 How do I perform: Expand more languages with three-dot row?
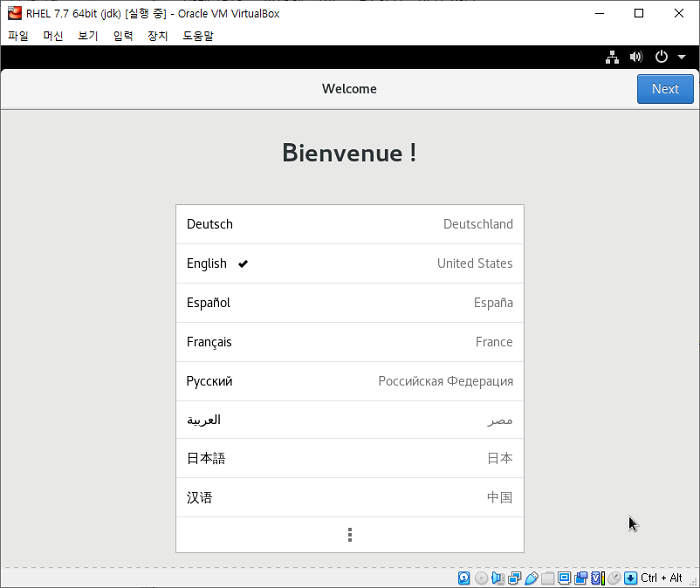350,534
